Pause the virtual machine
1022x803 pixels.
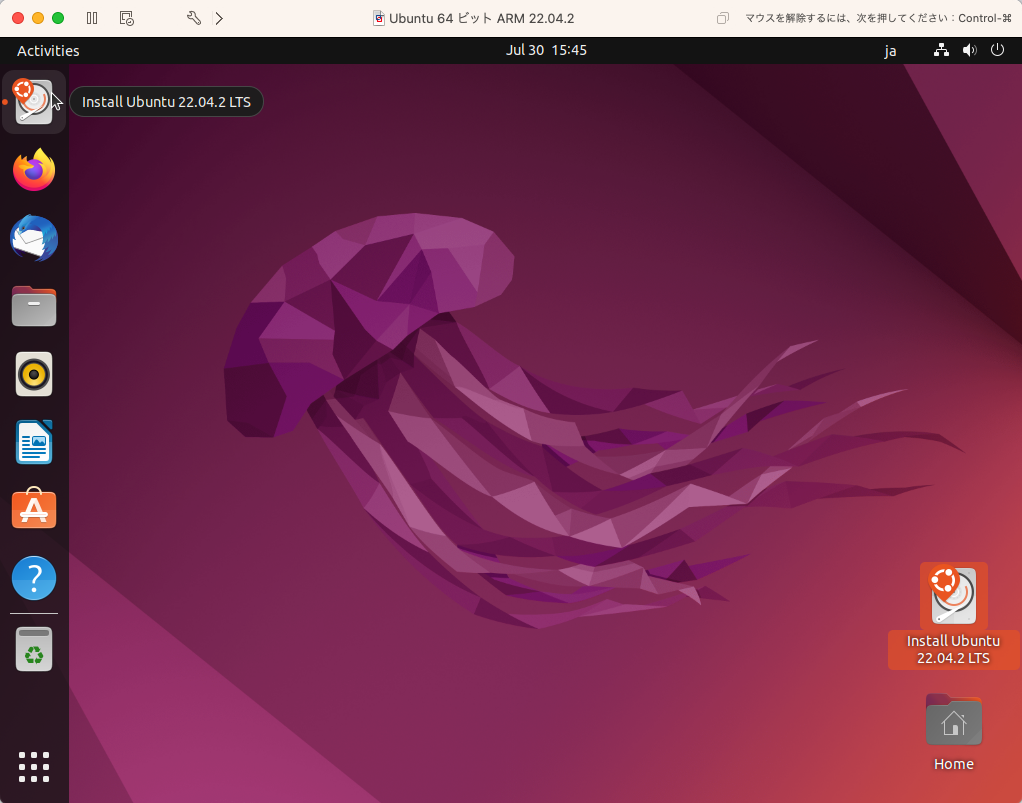(x=92, y=18)
